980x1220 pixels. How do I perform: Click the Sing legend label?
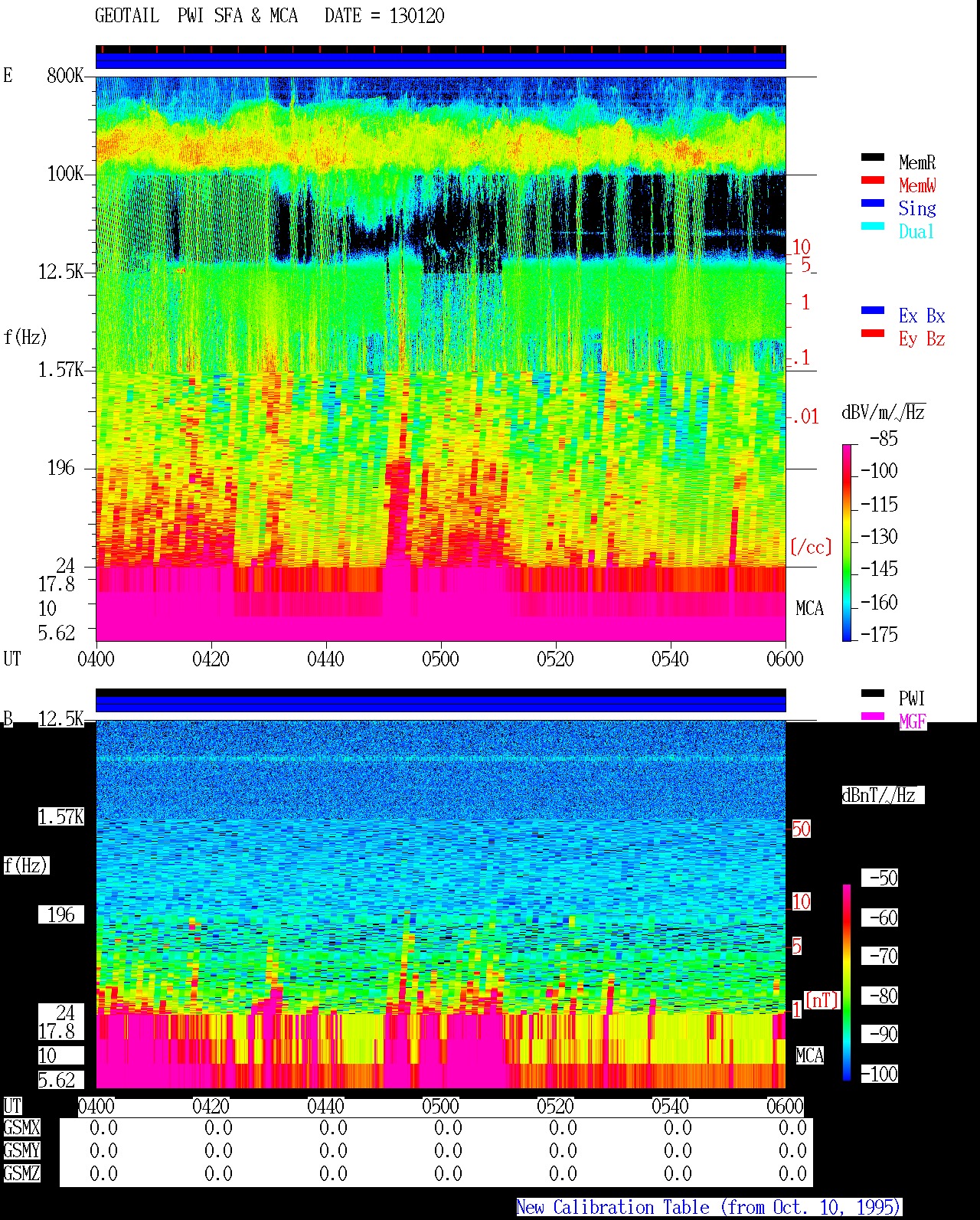(x=917, y=208)
